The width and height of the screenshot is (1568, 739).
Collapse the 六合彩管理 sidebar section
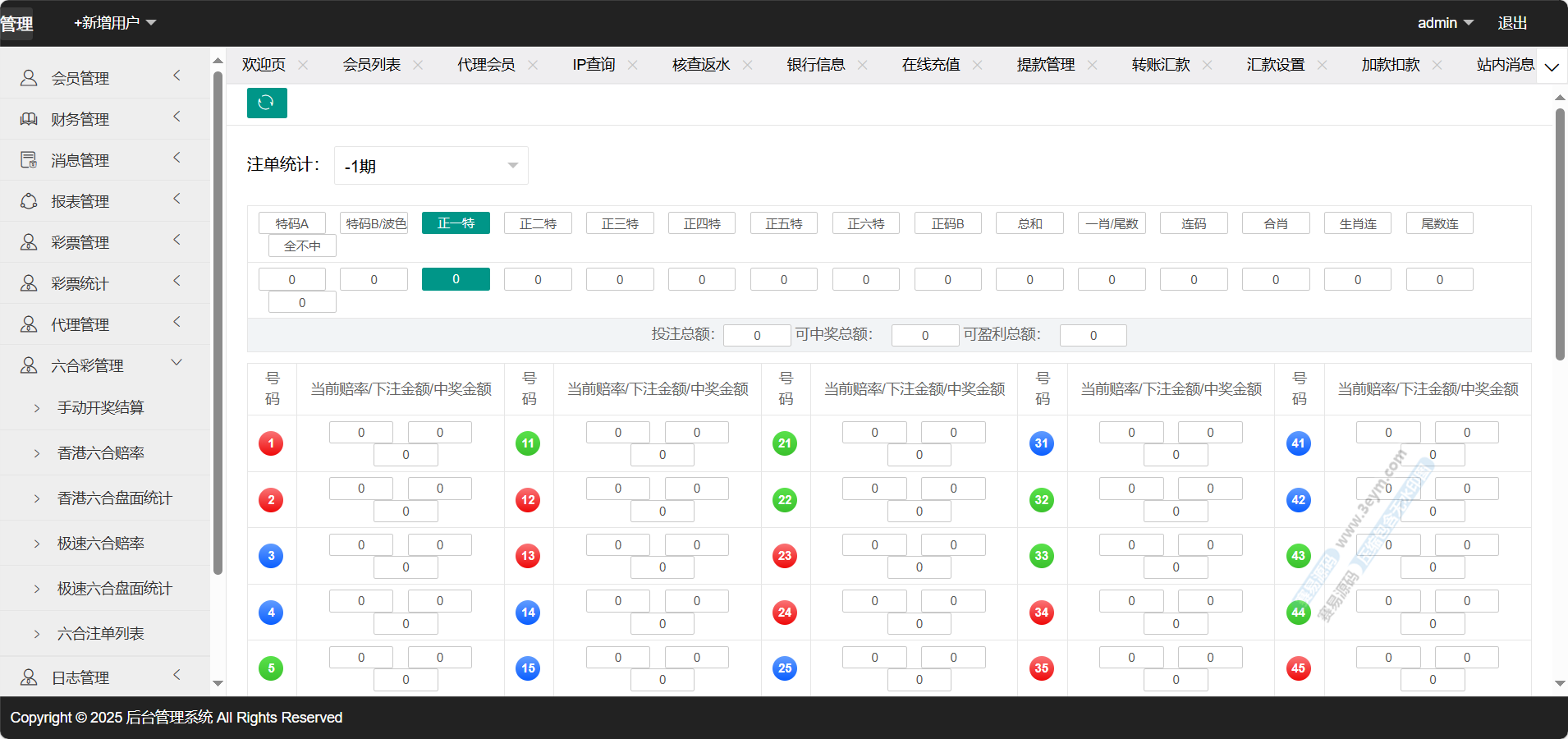(177, 363)
